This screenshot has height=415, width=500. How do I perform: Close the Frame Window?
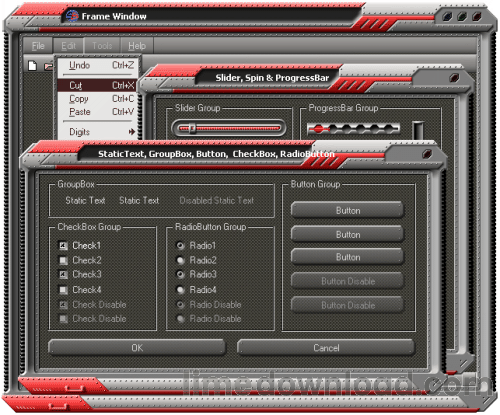click(x=477, y=16)
